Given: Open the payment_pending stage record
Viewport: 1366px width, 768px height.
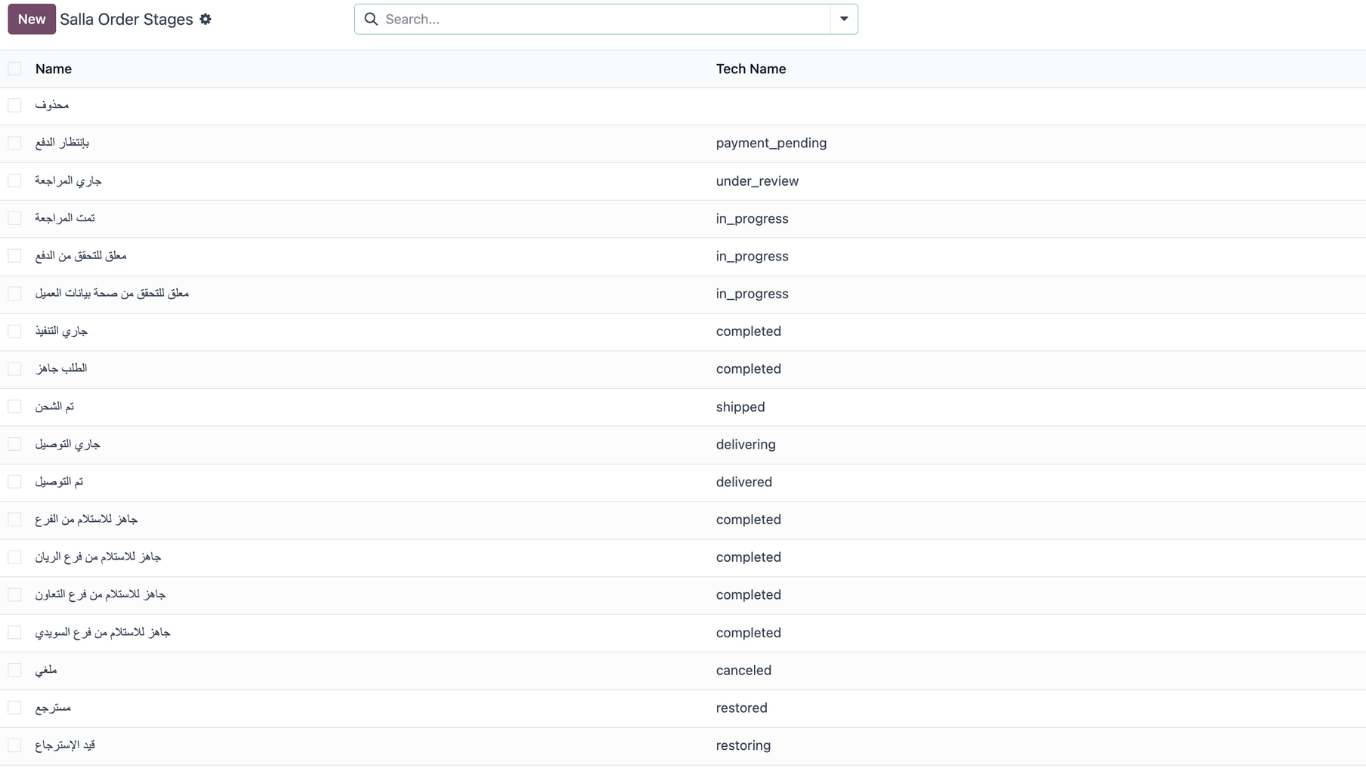Looking at the screenshot, I should point(770,143).
